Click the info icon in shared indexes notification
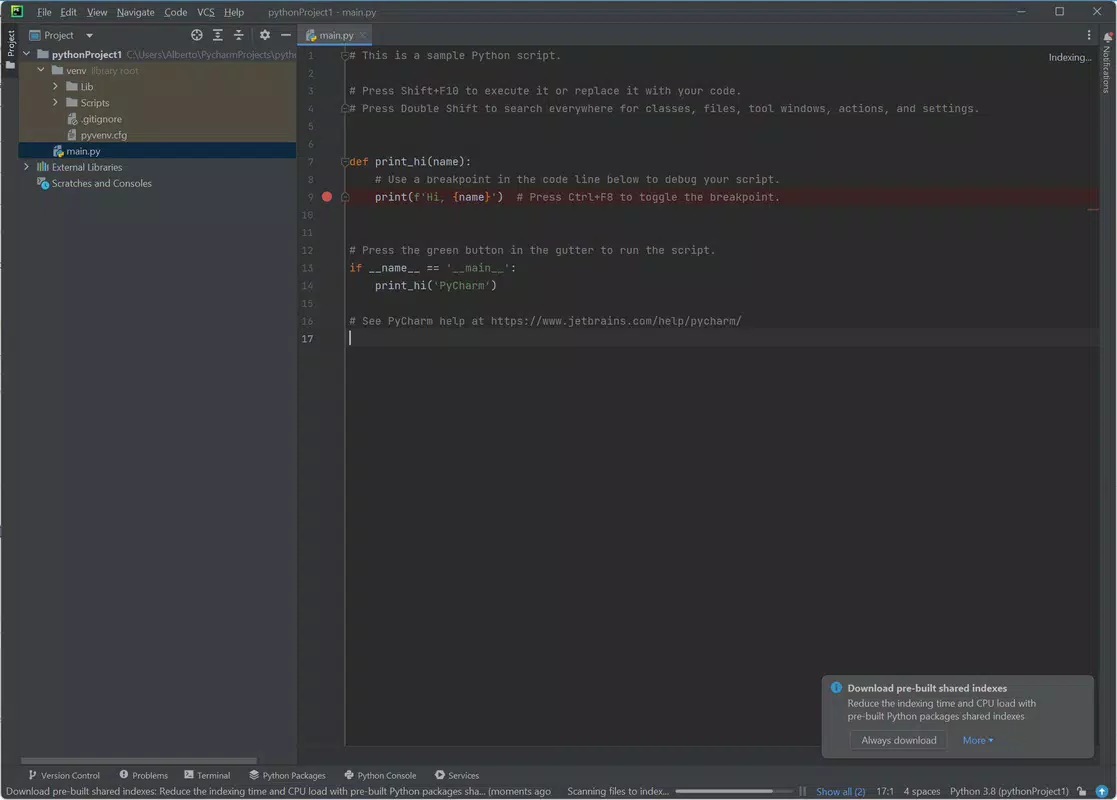This screenshot has width=1117, height=800. [836, 687]
